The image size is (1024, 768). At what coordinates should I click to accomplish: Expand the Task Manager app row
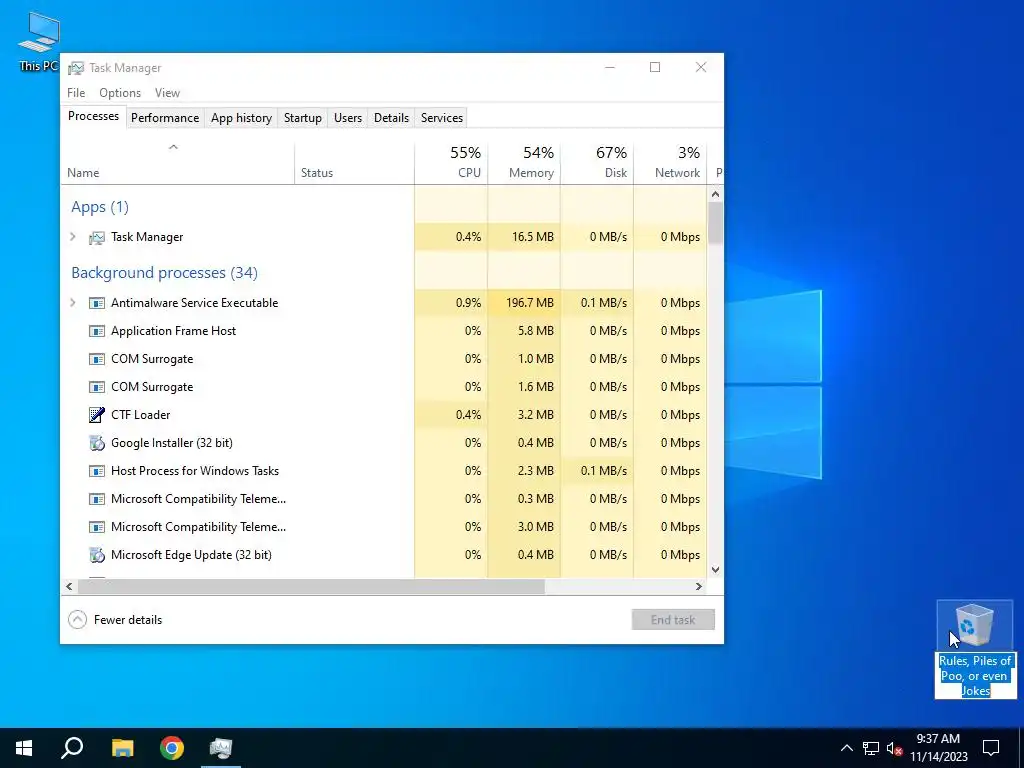[73, 237]
